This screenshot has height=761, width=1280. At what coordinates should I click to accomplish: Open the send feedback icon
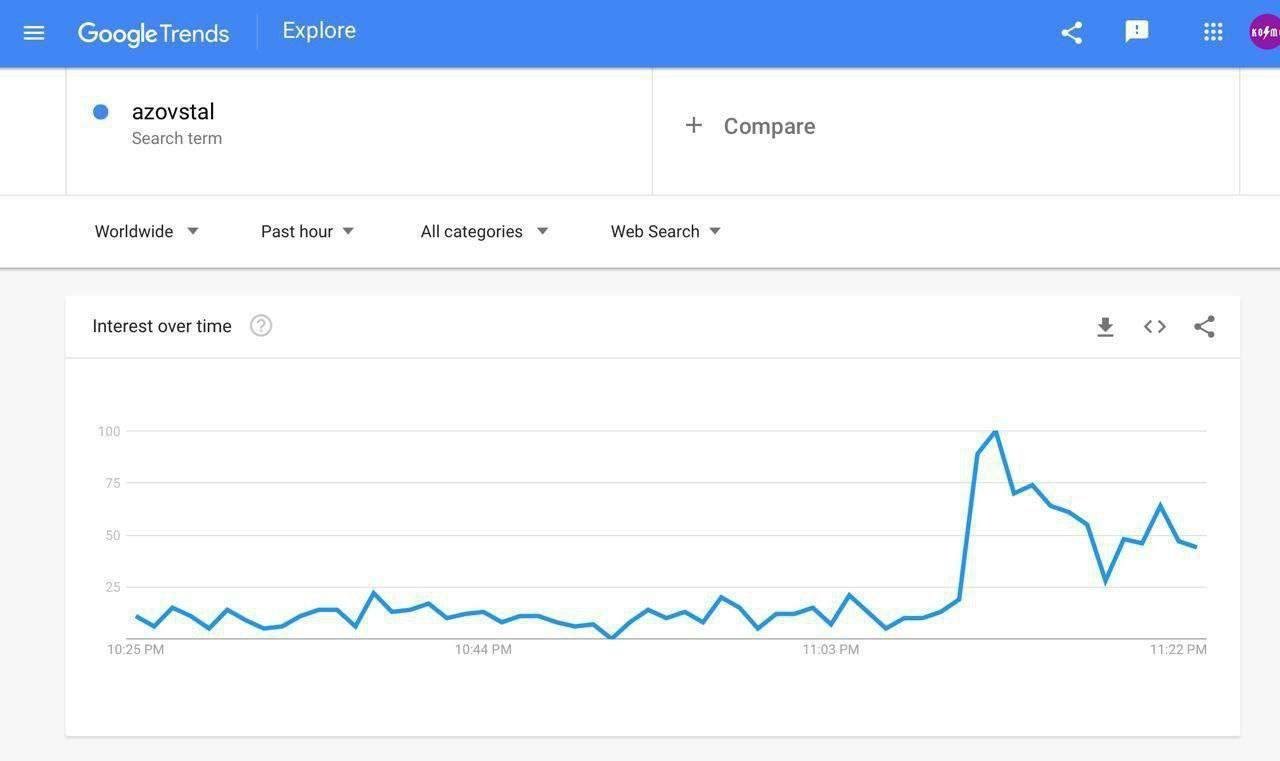1137,32
